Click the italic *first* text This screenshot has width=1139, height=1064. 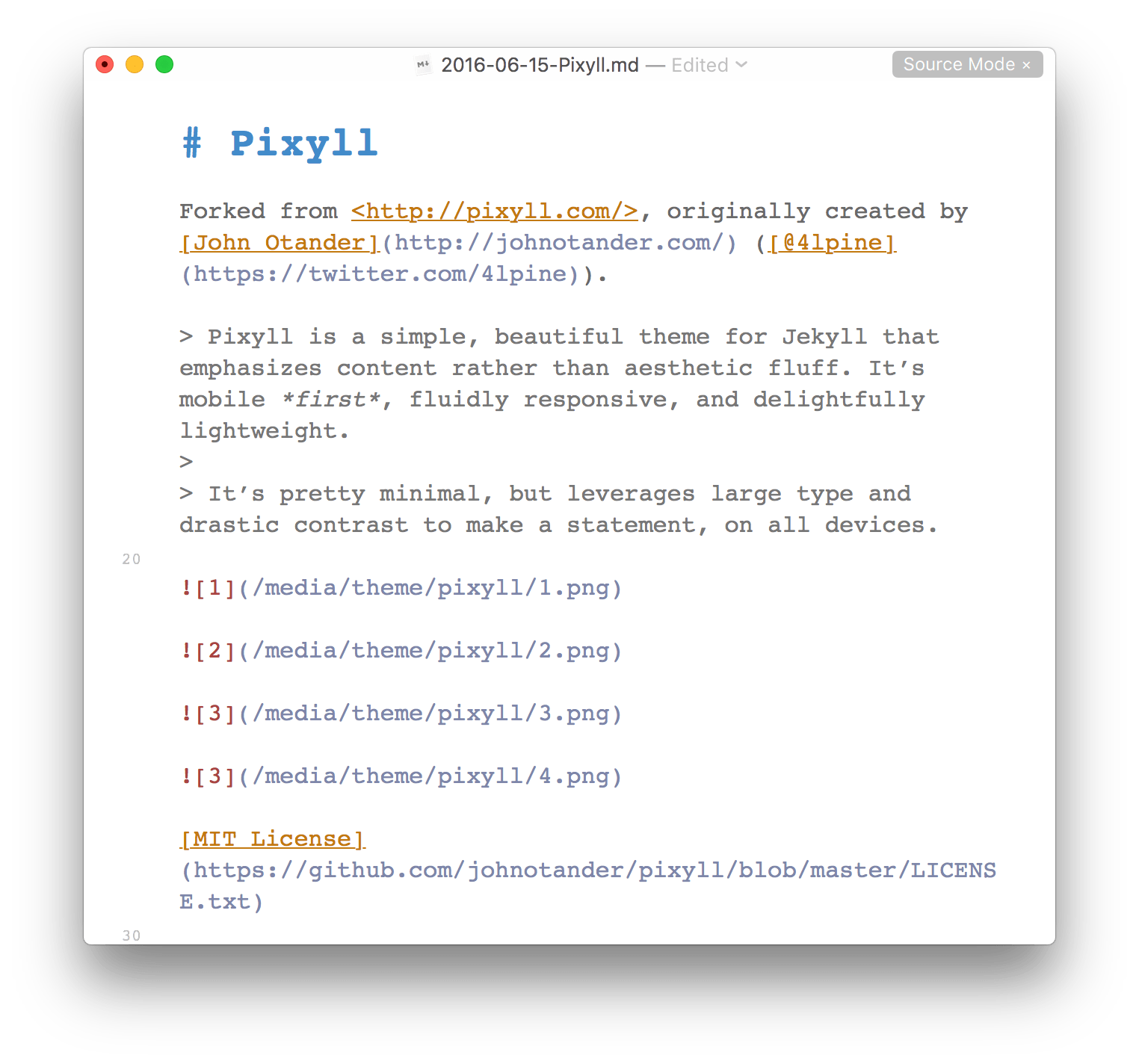pos(330,400)
